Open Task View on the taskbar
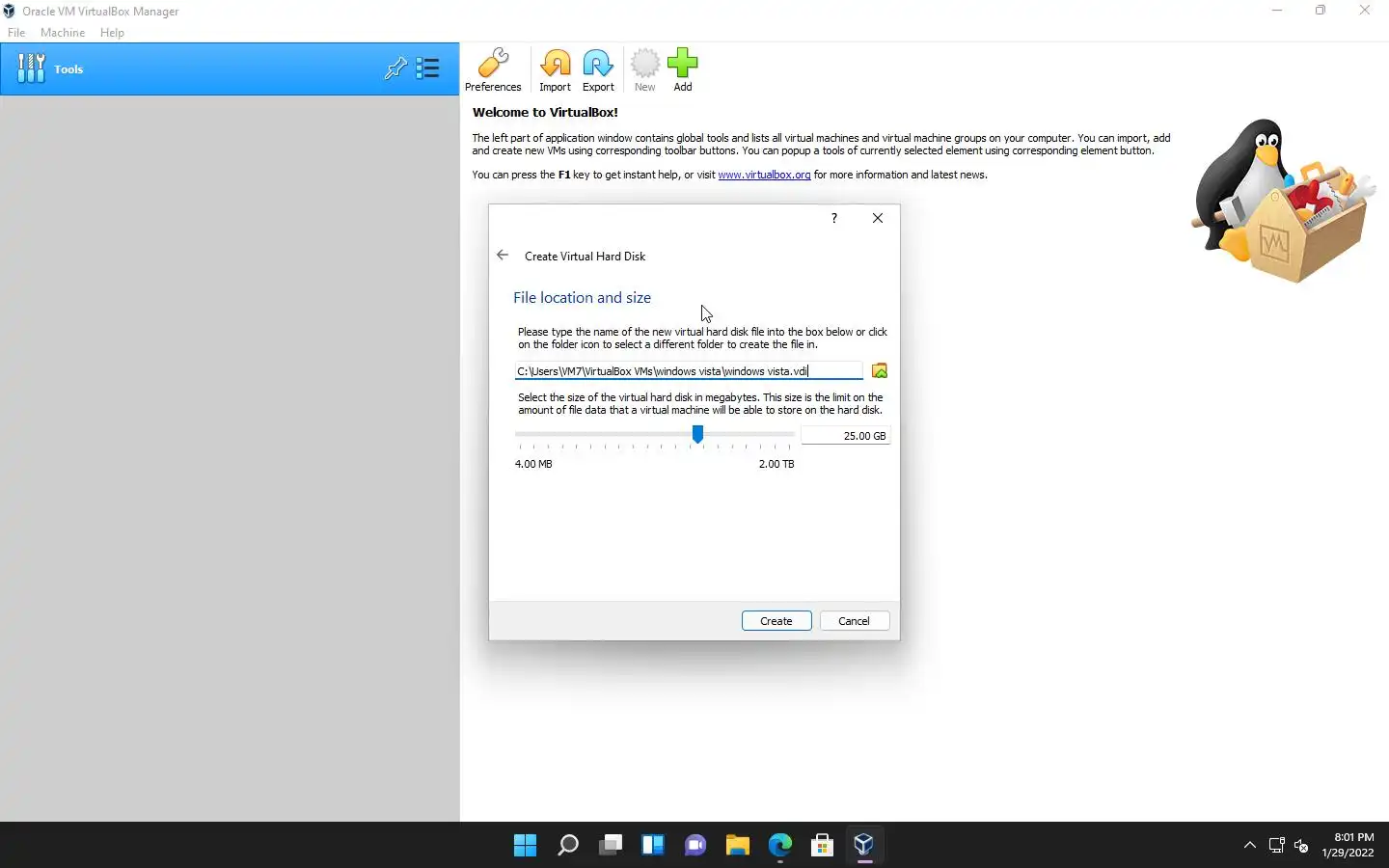This screenshot has height=868, width=1389. pos(611,846)
